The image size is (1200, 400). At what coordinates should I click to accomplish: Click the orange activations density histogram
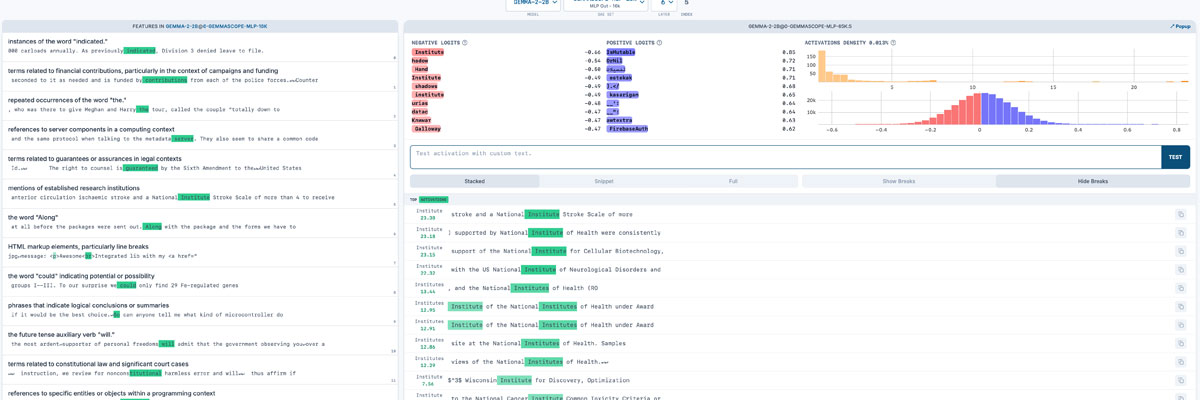click(x=1004, y=64)
